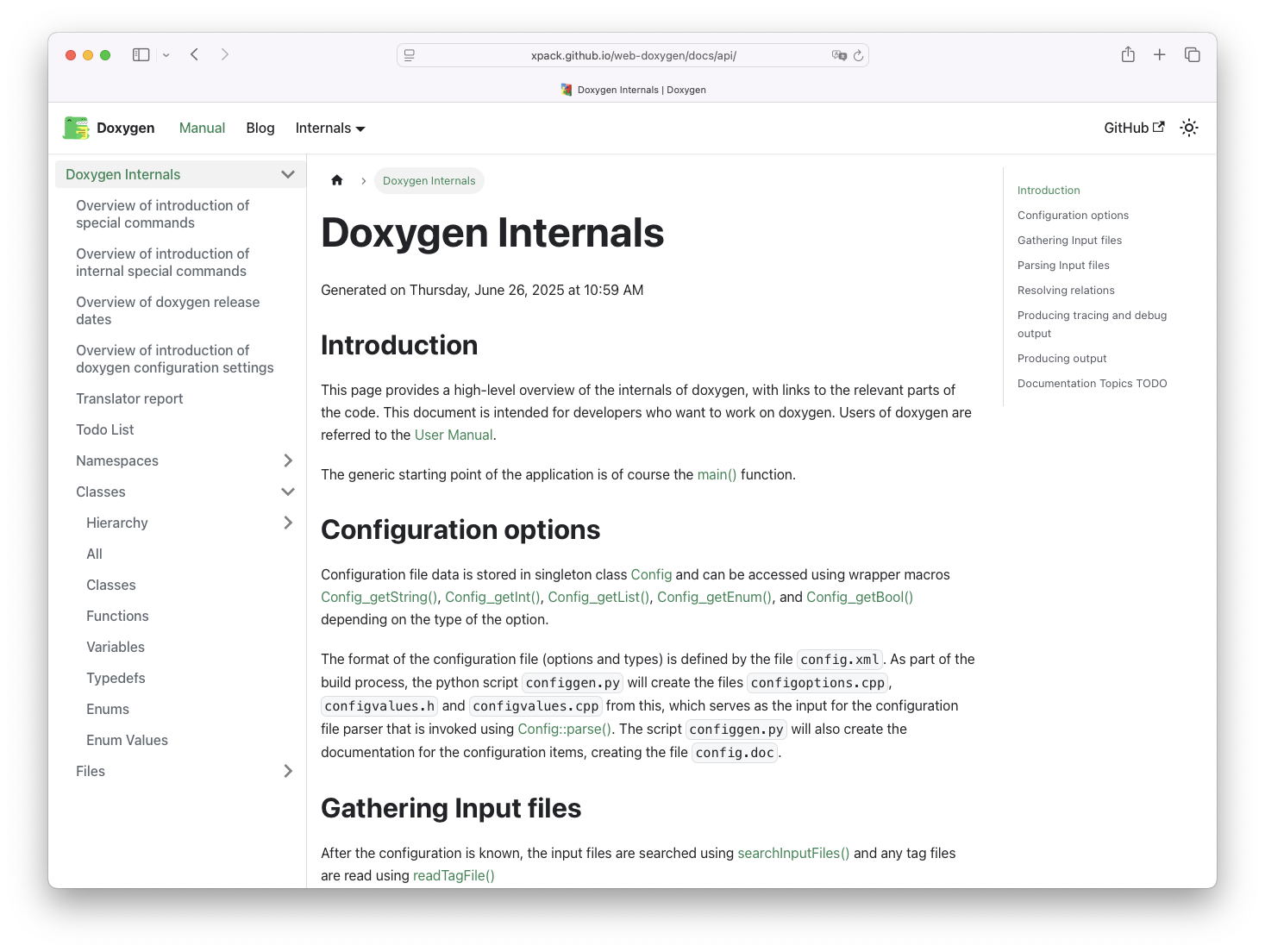Open Overview of introduction of internal special commands

click(x=163, y=262)
